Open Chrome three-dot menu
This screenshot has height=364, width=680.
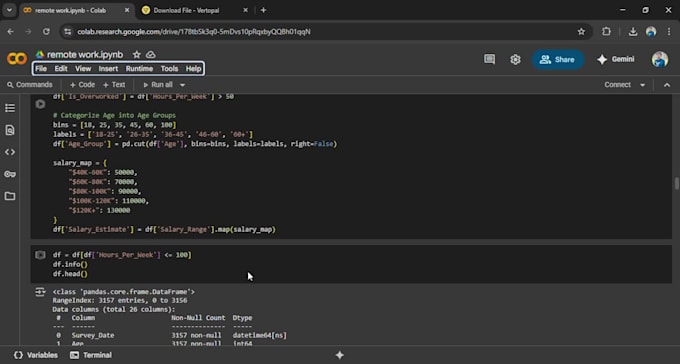pyautogui.click(x=669, y=32)
